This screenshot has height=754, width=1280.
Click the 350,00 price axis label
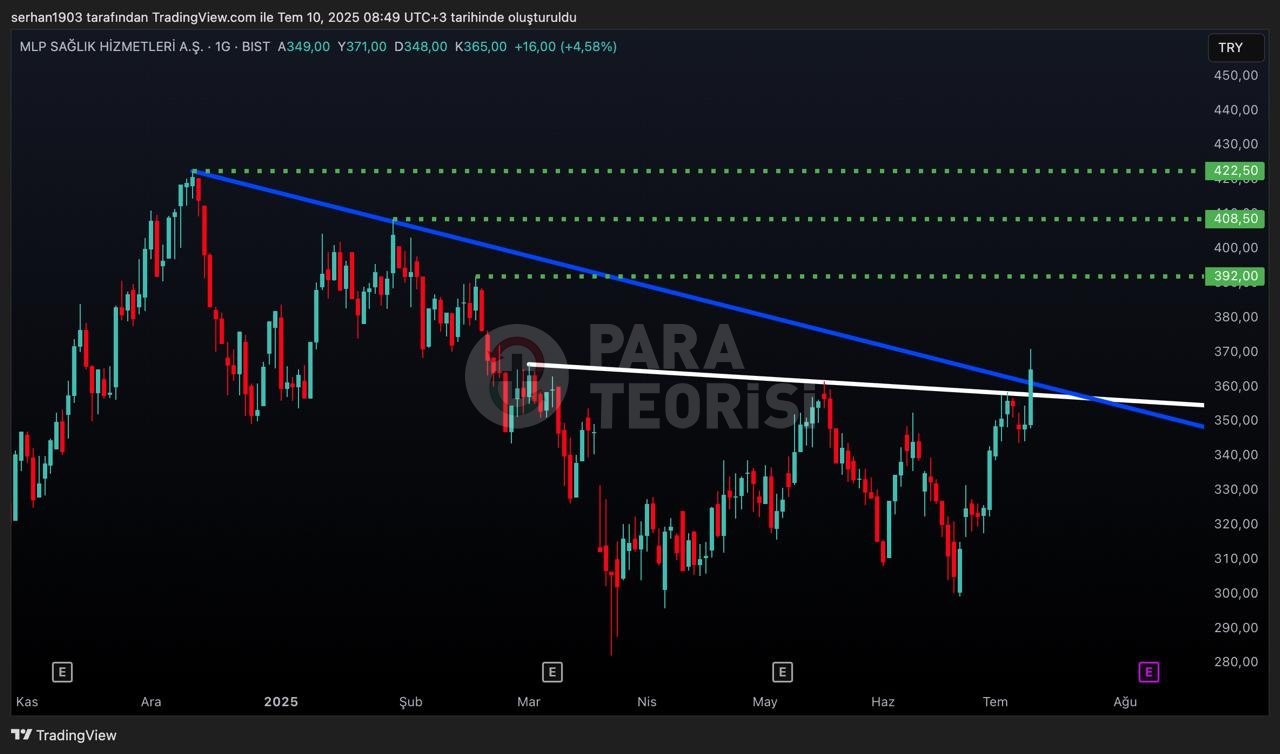coord(1236,420)
